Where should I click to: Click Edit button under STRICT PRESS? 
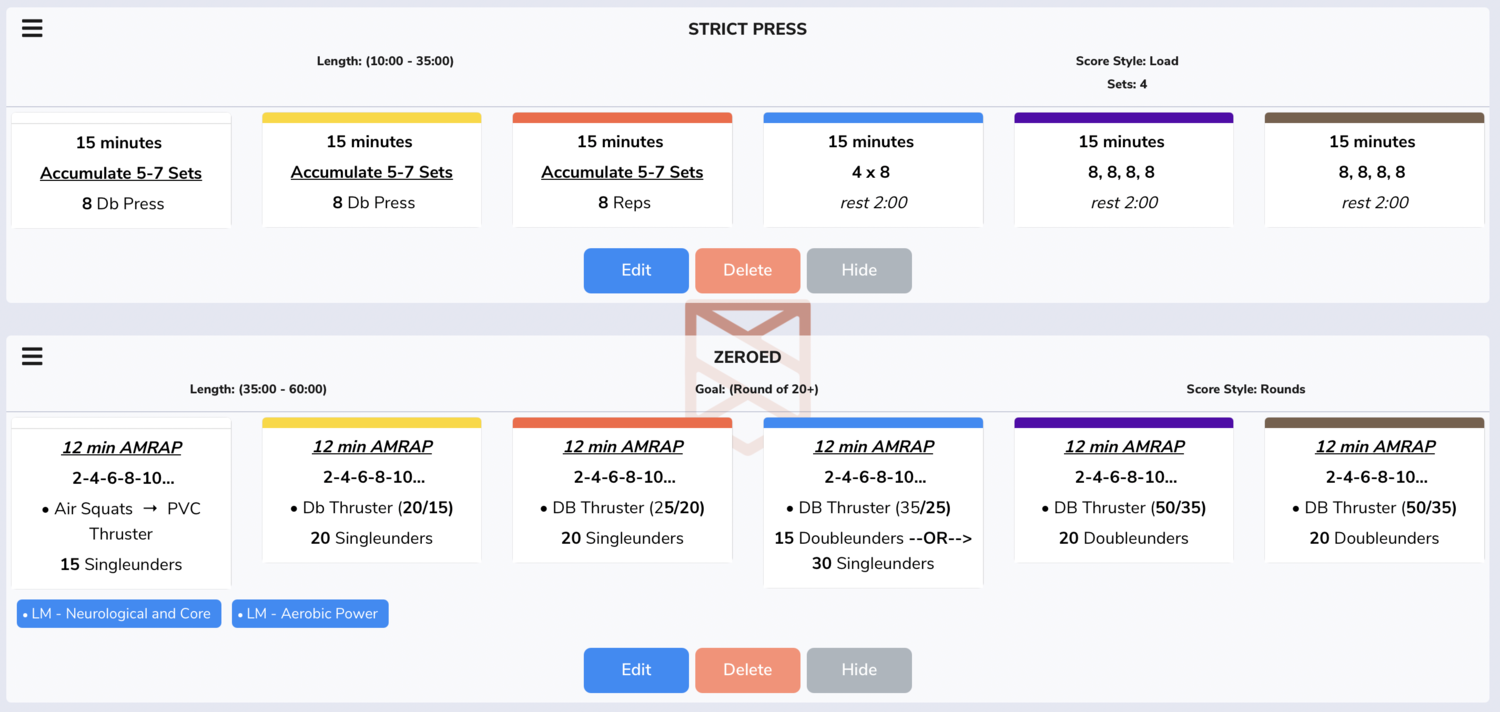[x=636, y=270]
